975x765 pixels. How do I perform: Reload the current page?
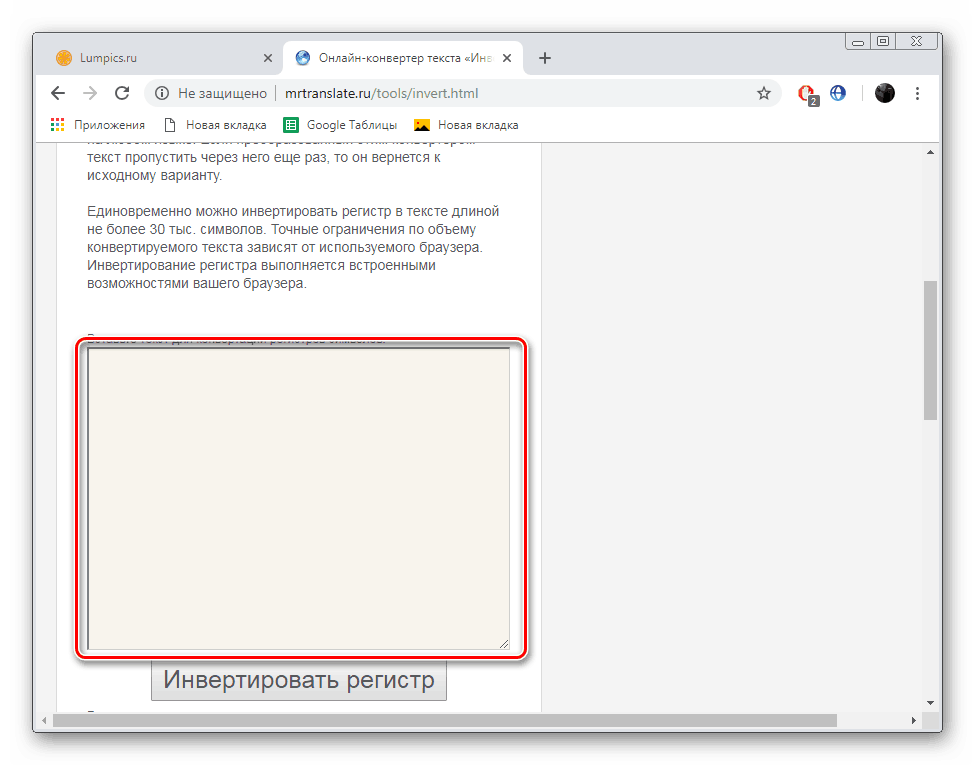point(122,93)
